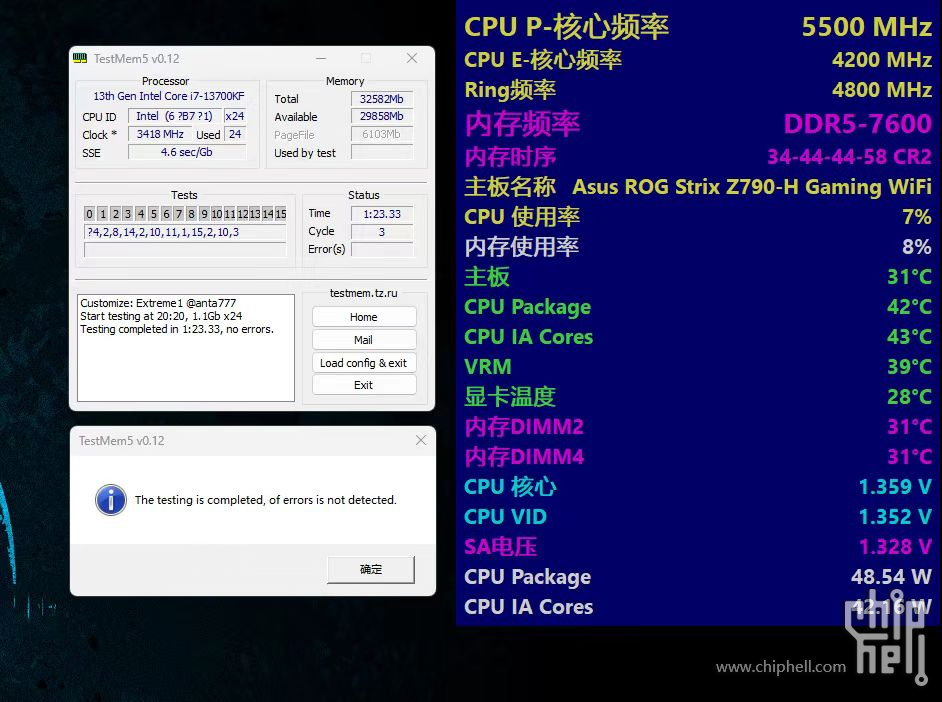Close the main TestMem5 window
The image size is (942, 702).
[x=412, y=58]
